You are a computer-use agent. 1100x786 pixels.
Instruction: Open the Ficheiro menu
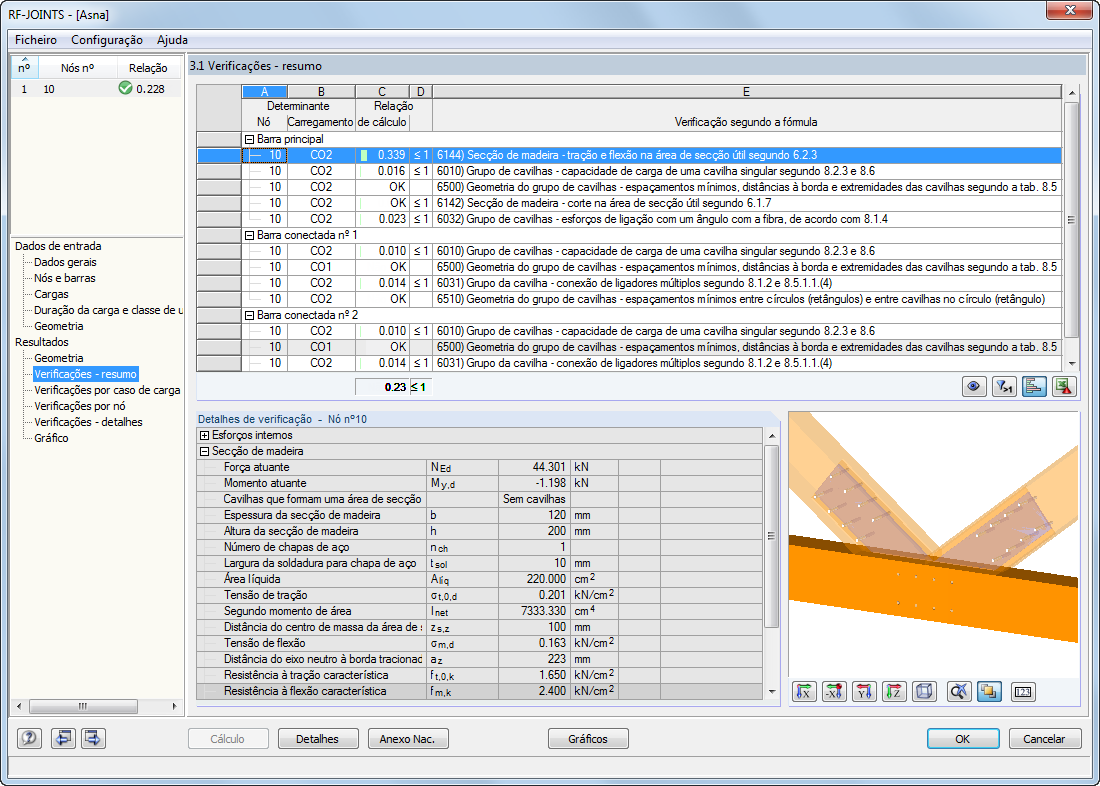(36, 40)
